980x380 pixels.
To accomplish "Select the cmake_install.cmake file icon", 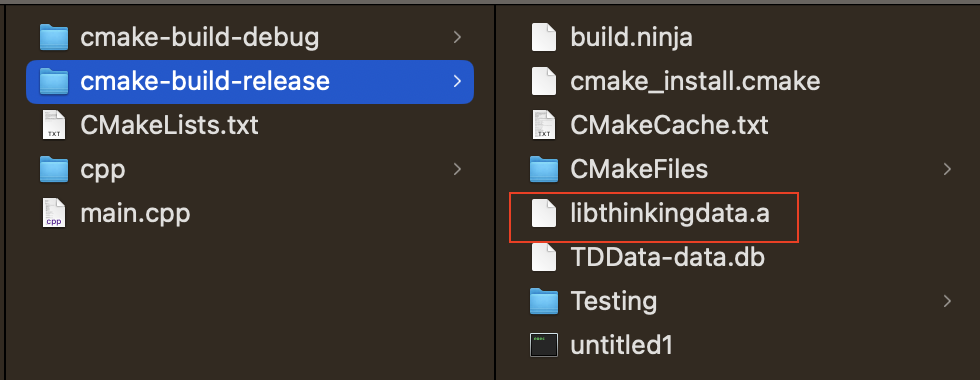I will 543,81.
